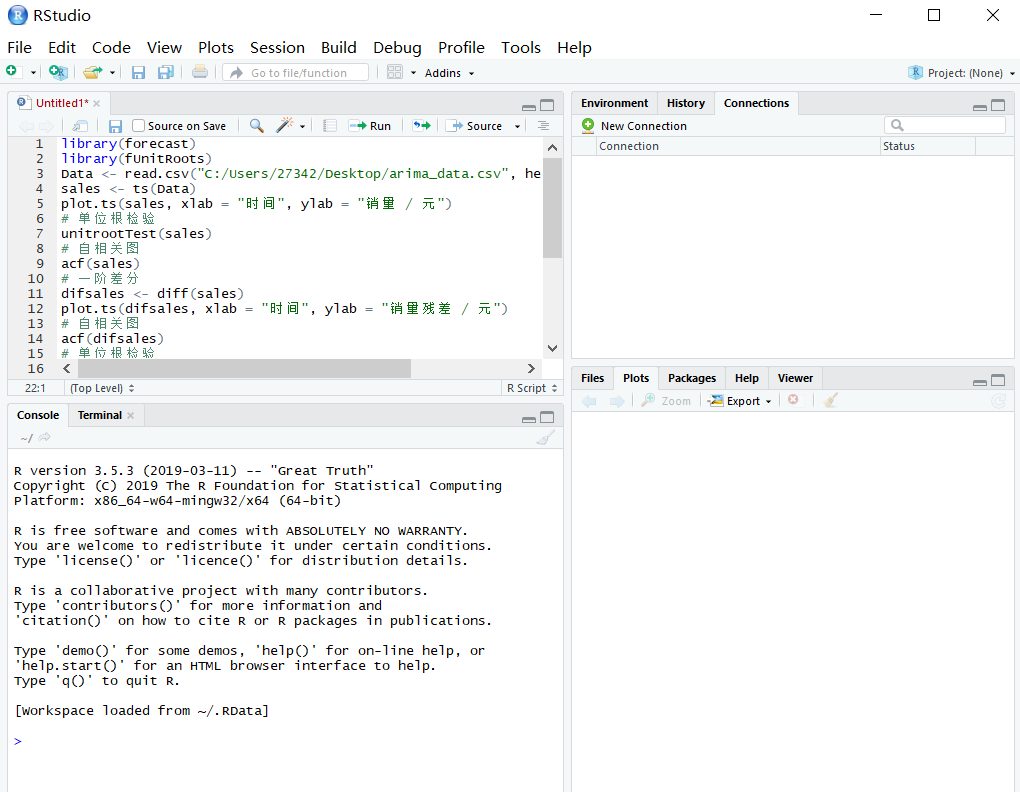Image resolution: width=1020 pixels, height=792 pixels.
Task: Open the Addins dropdown
Action: click(449, 73)
